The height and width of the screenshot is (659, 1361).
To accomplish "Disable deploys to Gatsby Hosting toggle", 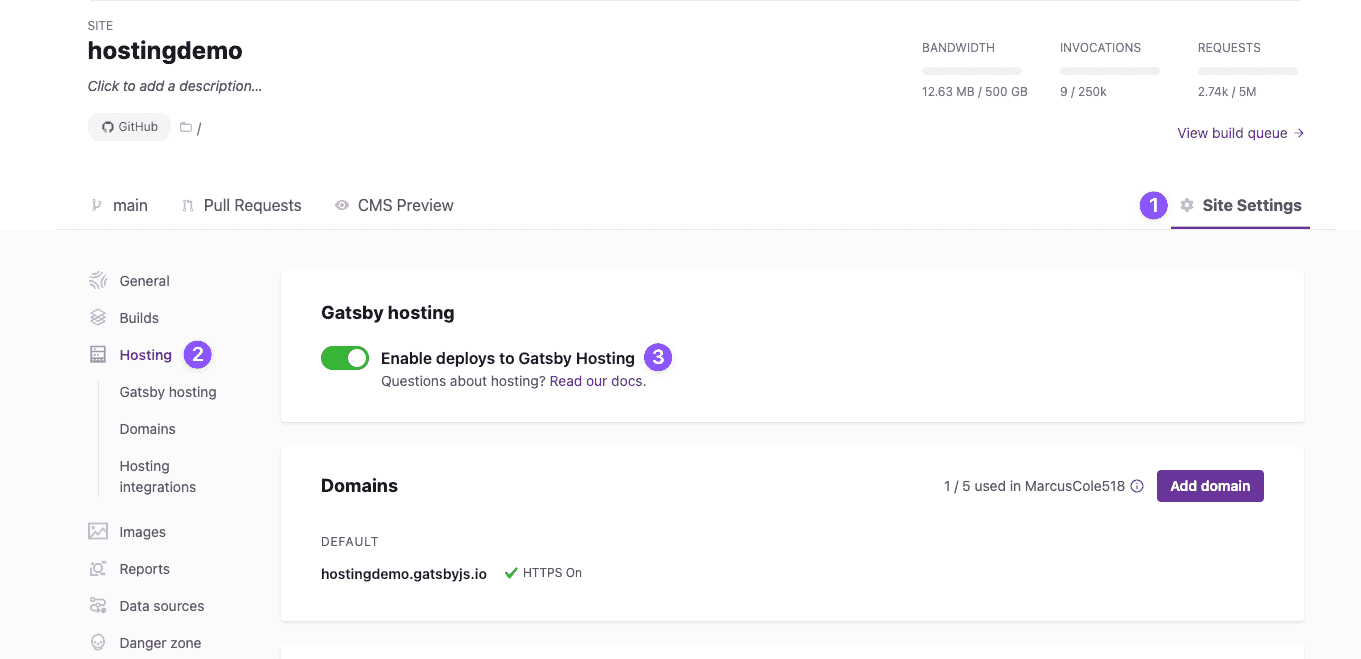I will pyautogui.click(x=345, y=358).
